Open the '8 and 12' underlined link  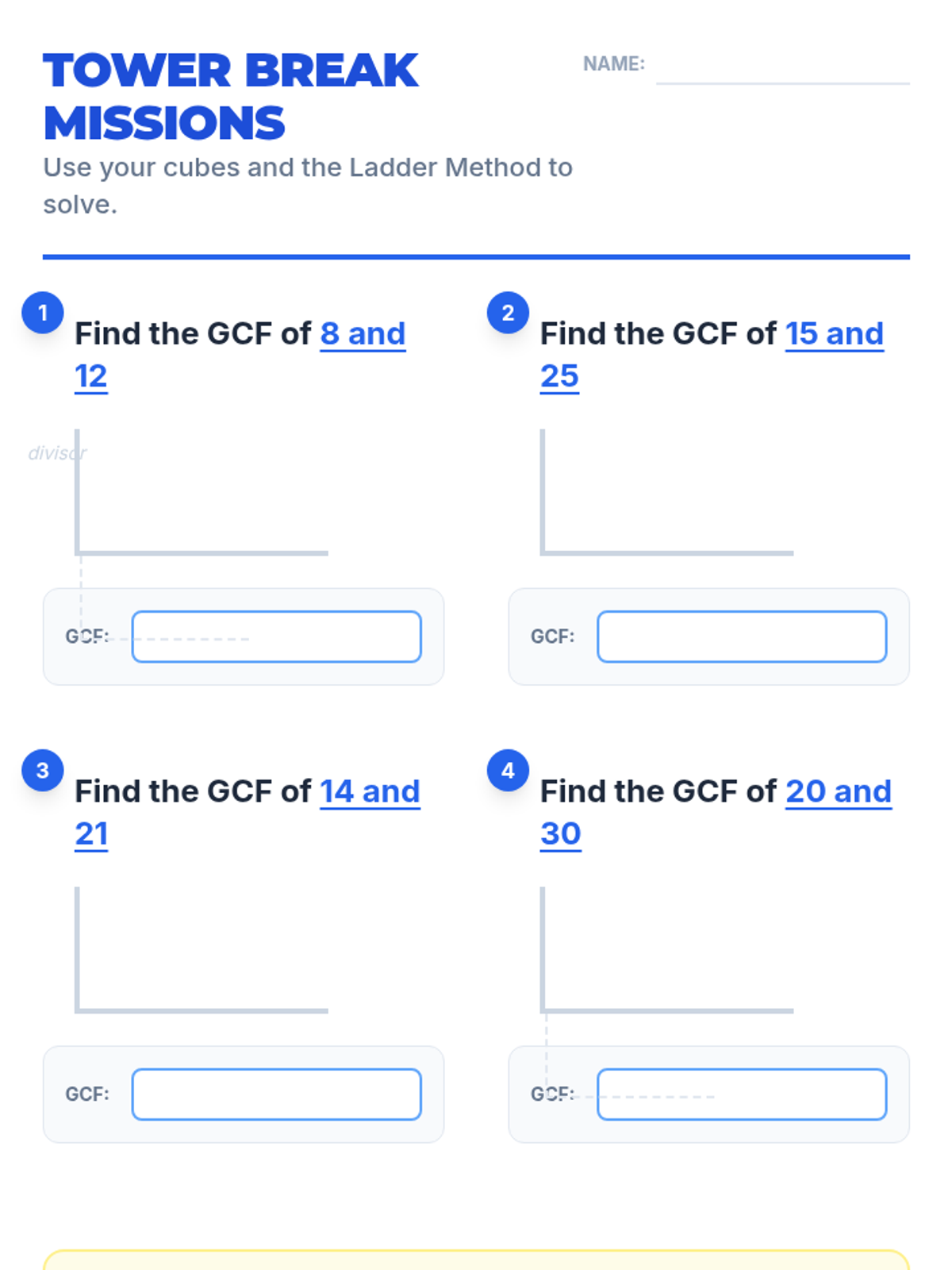240,355
